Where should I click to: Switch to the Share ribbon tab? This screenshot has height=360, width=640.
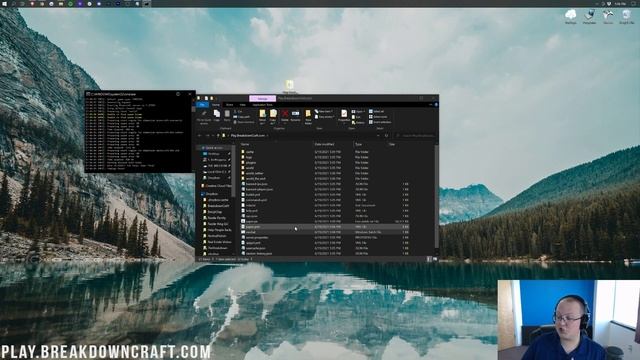click(229, 105)
